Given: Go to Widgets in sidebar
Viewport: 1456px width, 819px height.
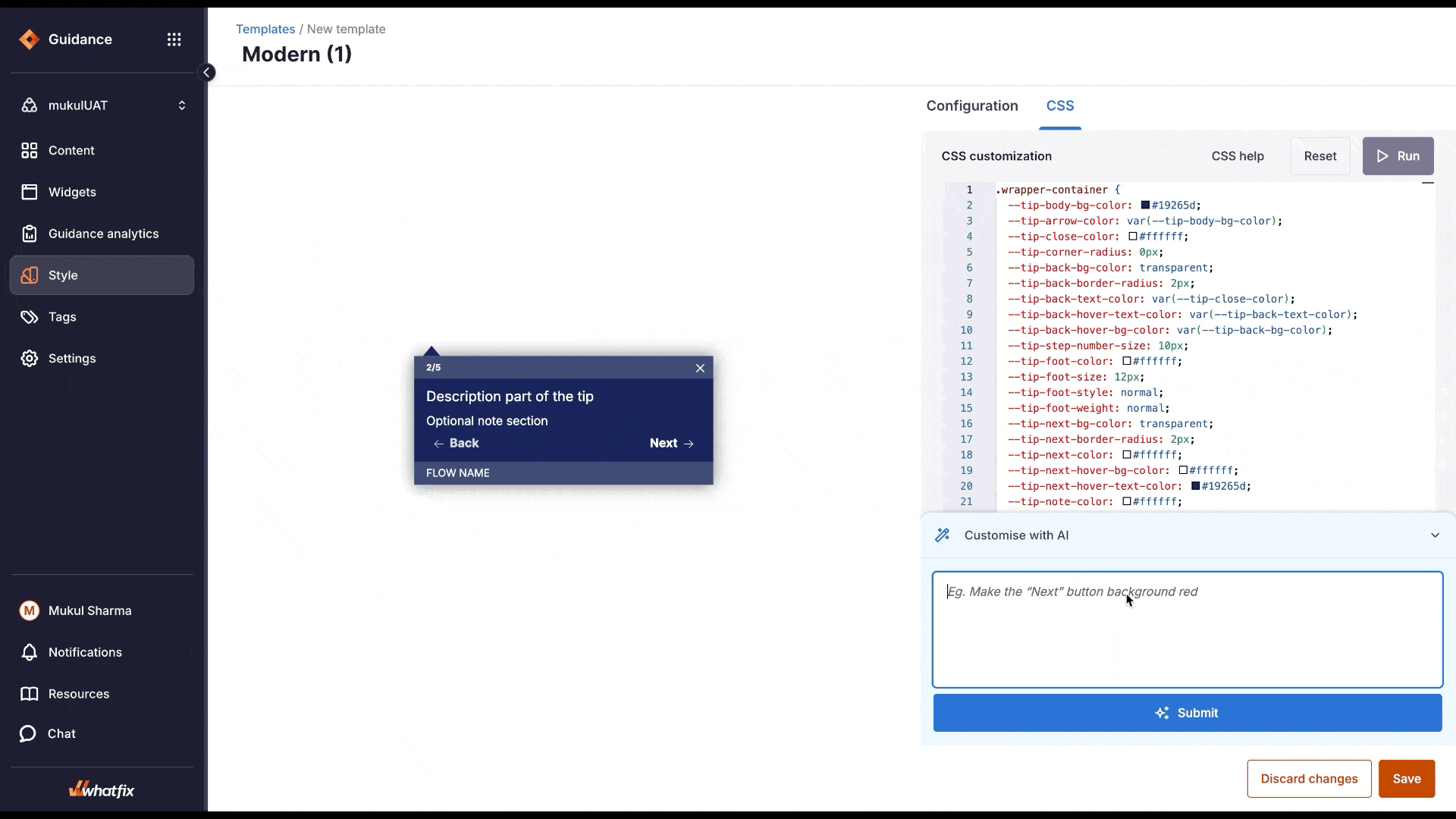Looking at the screenshot, I should coord(72,193).
